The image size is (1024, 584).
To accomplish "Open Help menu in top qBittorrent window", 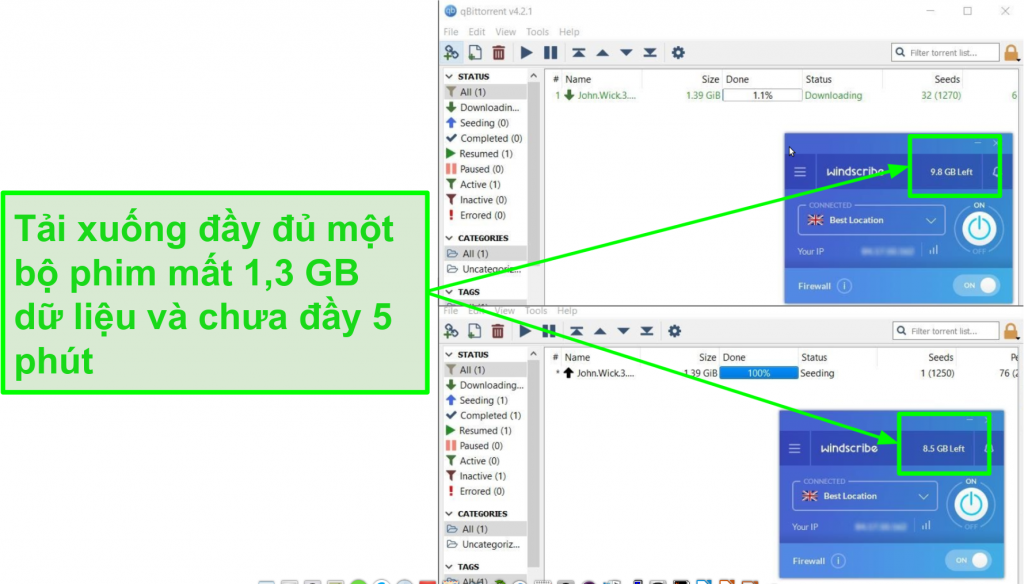I will tap(569, 32).
